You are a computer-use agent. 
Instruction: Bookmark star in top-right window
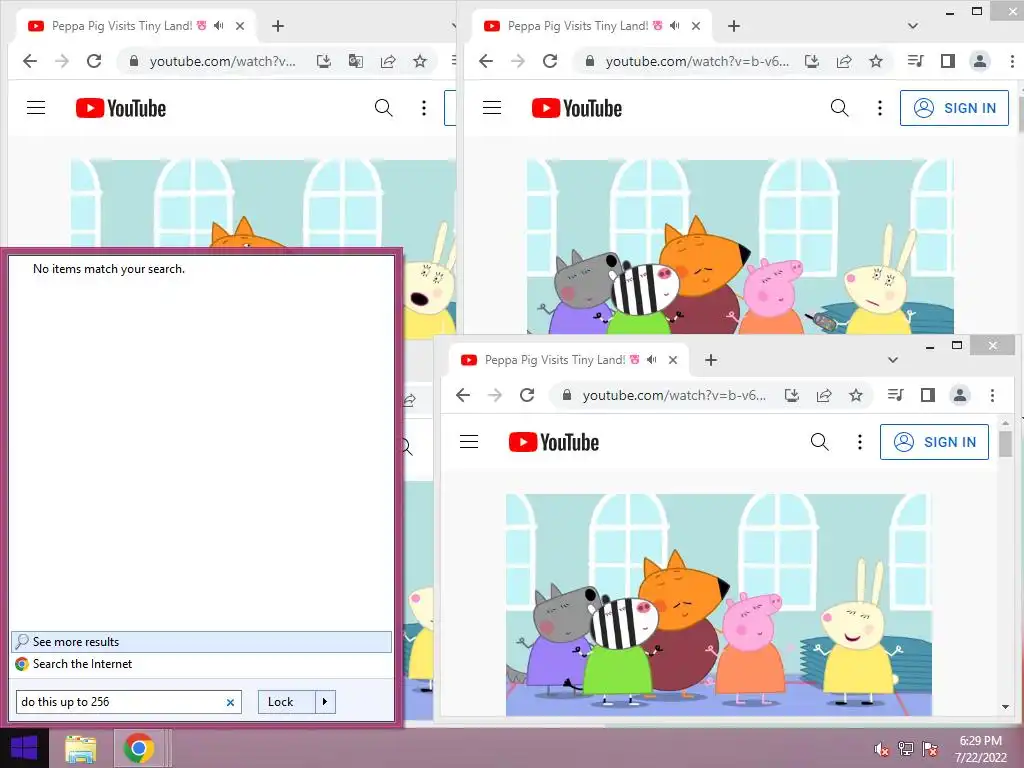click(876, 61)
